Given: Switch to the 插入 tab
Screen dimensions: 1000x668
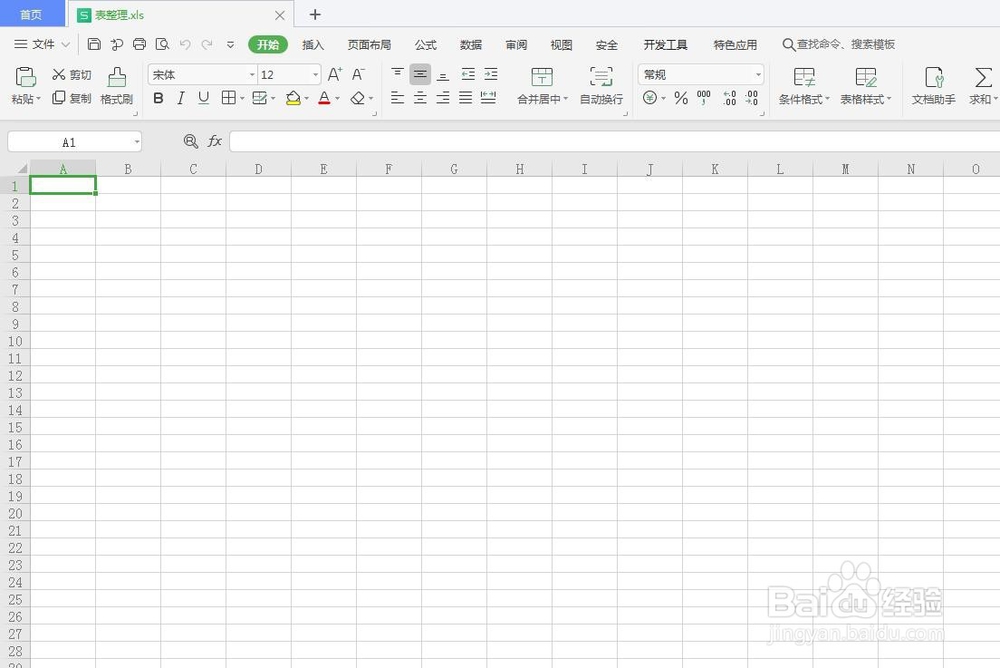Looking at the screenshot, I should point(312,45).
